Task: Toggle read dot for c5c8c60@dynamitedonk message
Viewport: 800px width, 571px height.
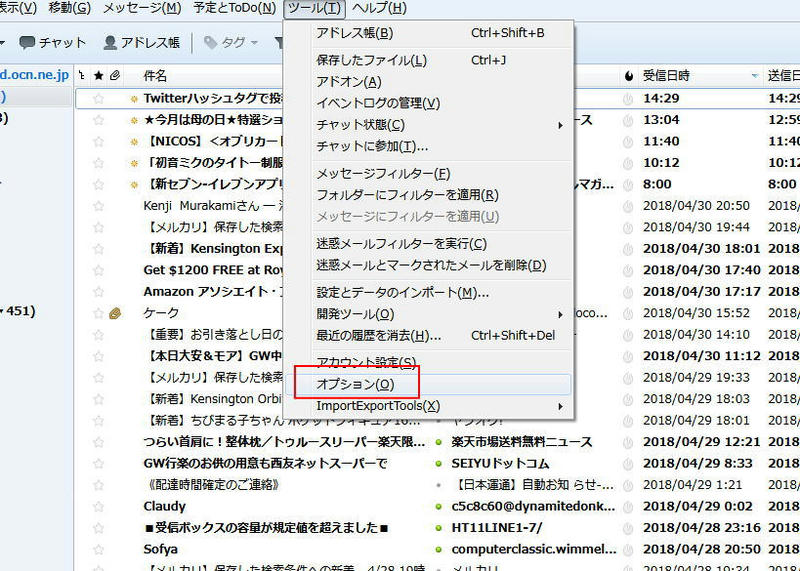Action: point(438,506)
